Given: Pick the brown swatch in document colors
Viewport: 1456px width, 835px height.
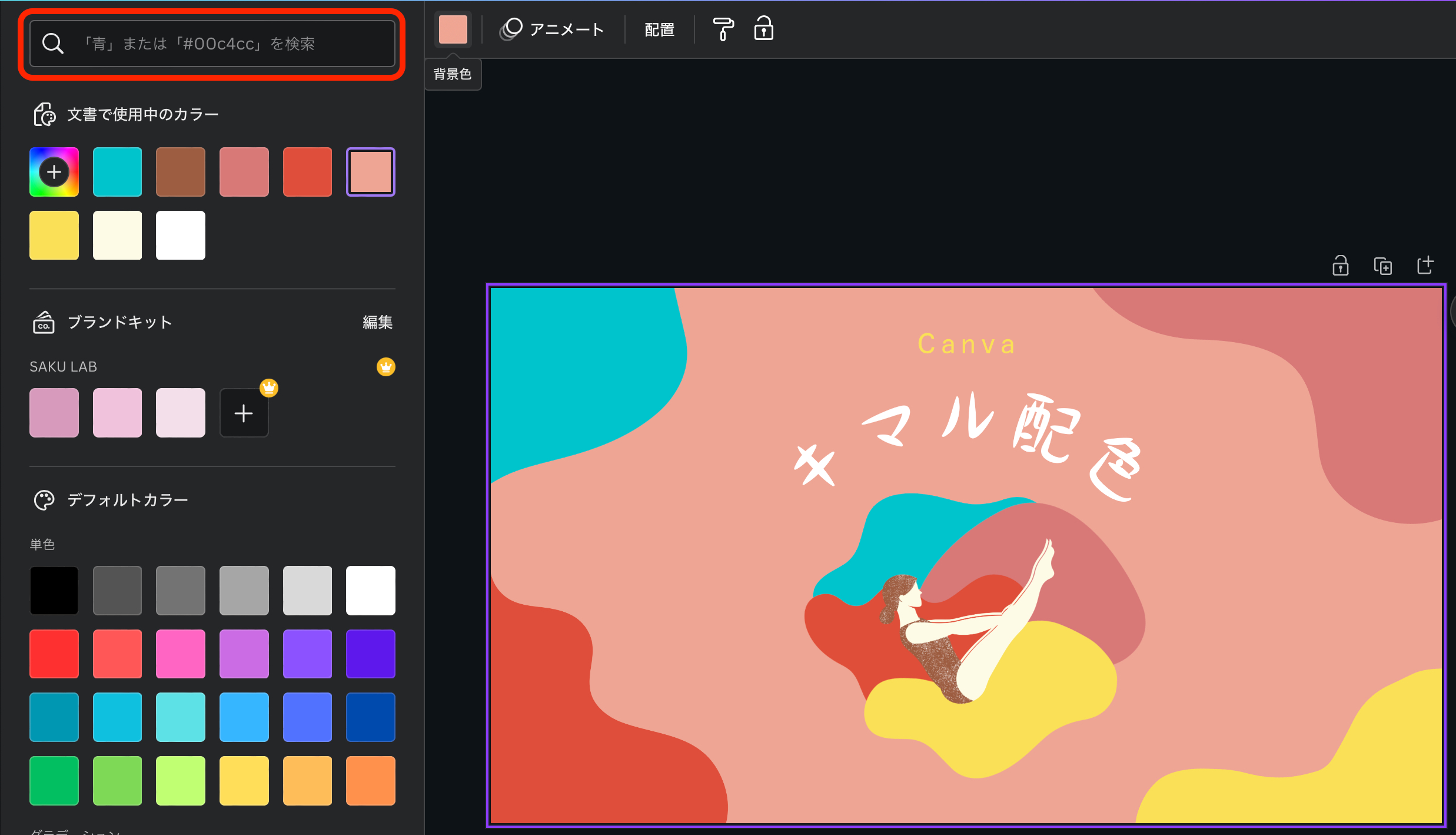Looking at the screenshot, I should pos(181,172).
